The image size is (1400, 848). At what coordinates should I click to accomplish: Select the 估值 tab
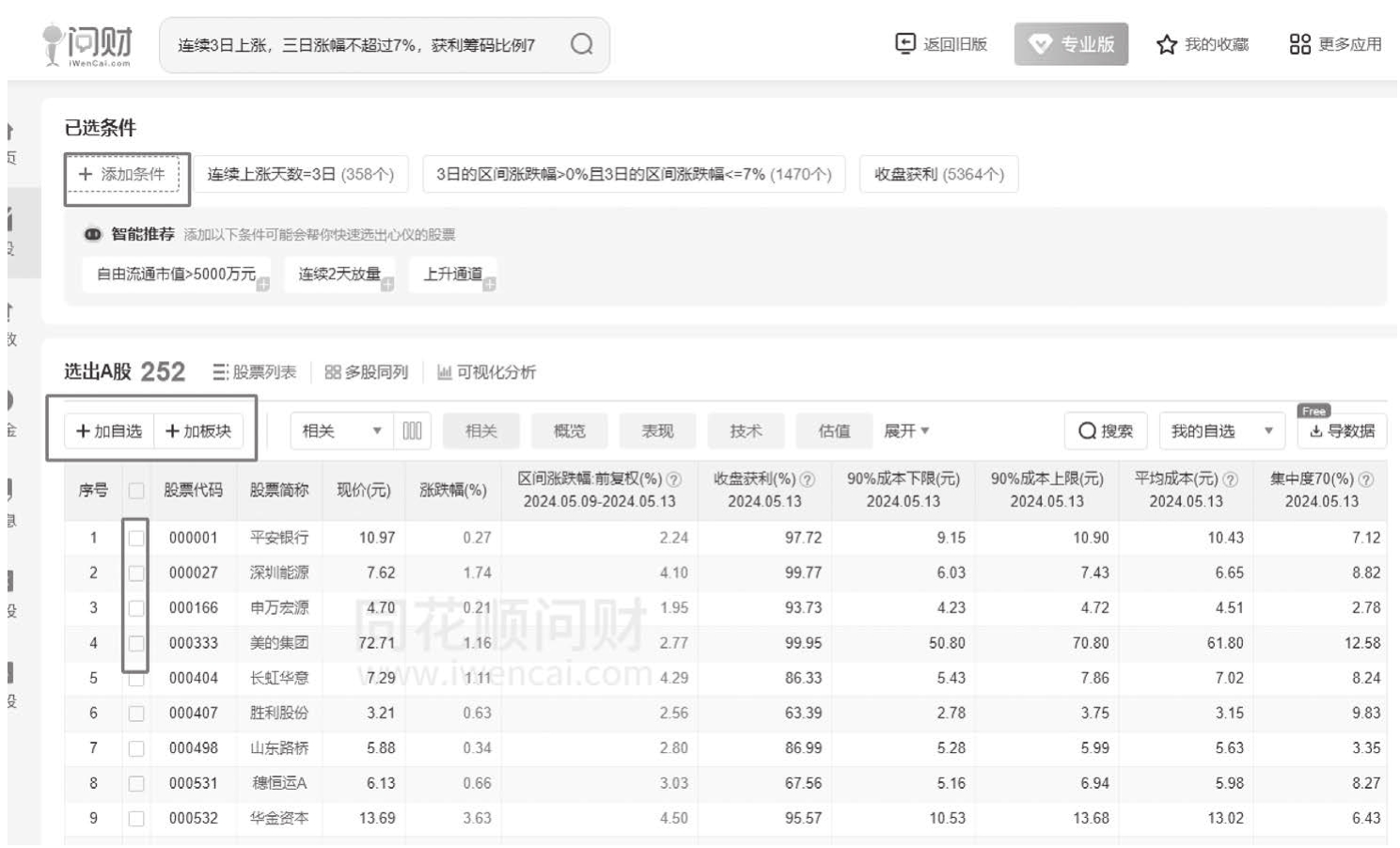click(834, 431)
